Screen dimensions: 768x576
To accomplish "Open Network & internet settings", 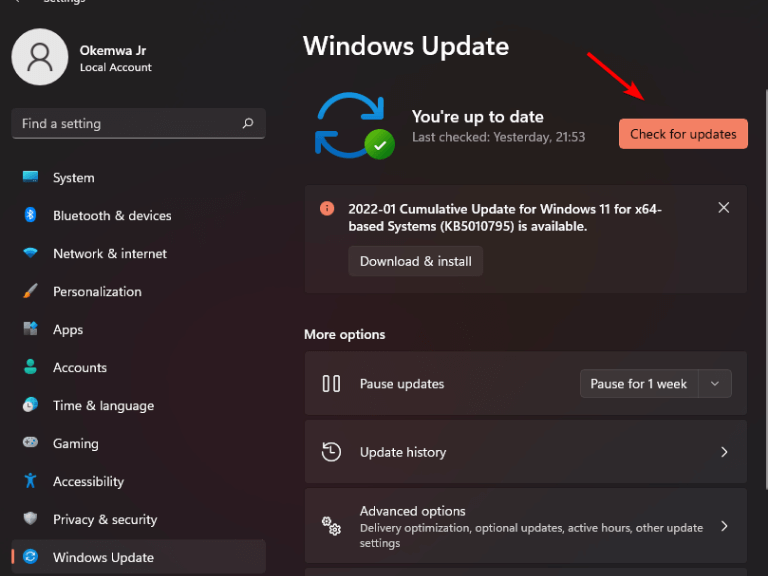I will (139, 253).
